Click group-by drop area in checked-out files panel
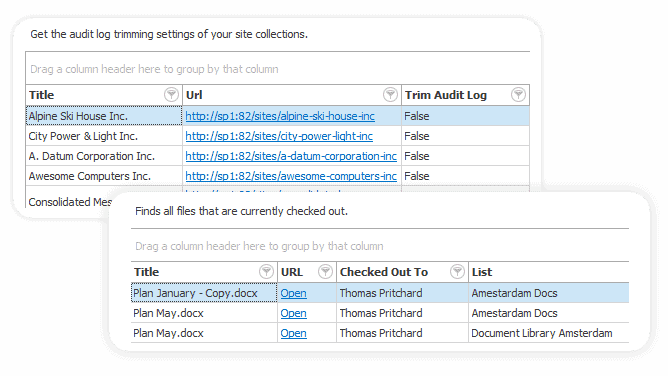 point(380,246)
